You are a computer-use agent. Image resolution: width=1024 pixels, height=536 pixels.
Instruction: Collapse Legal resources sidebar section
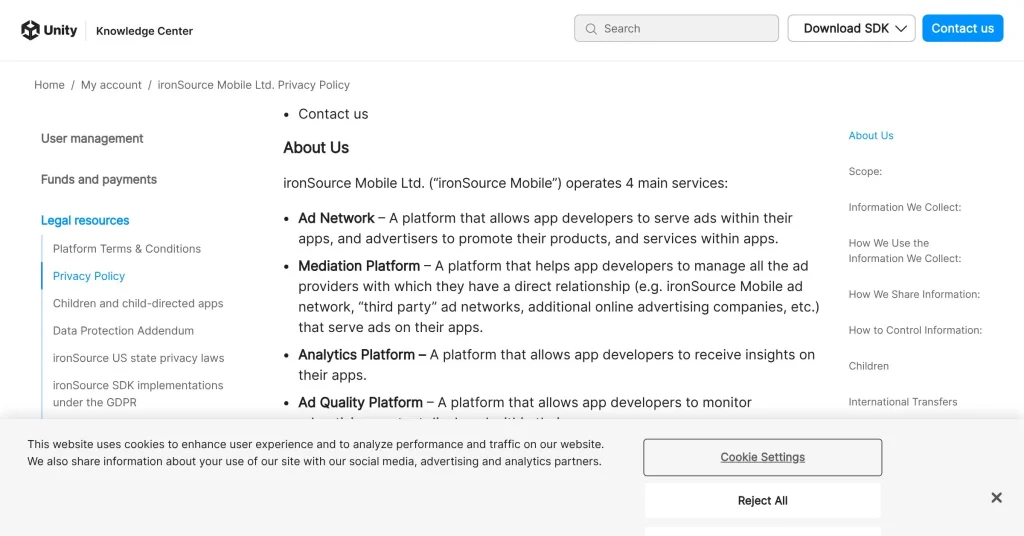pos(85,221)
